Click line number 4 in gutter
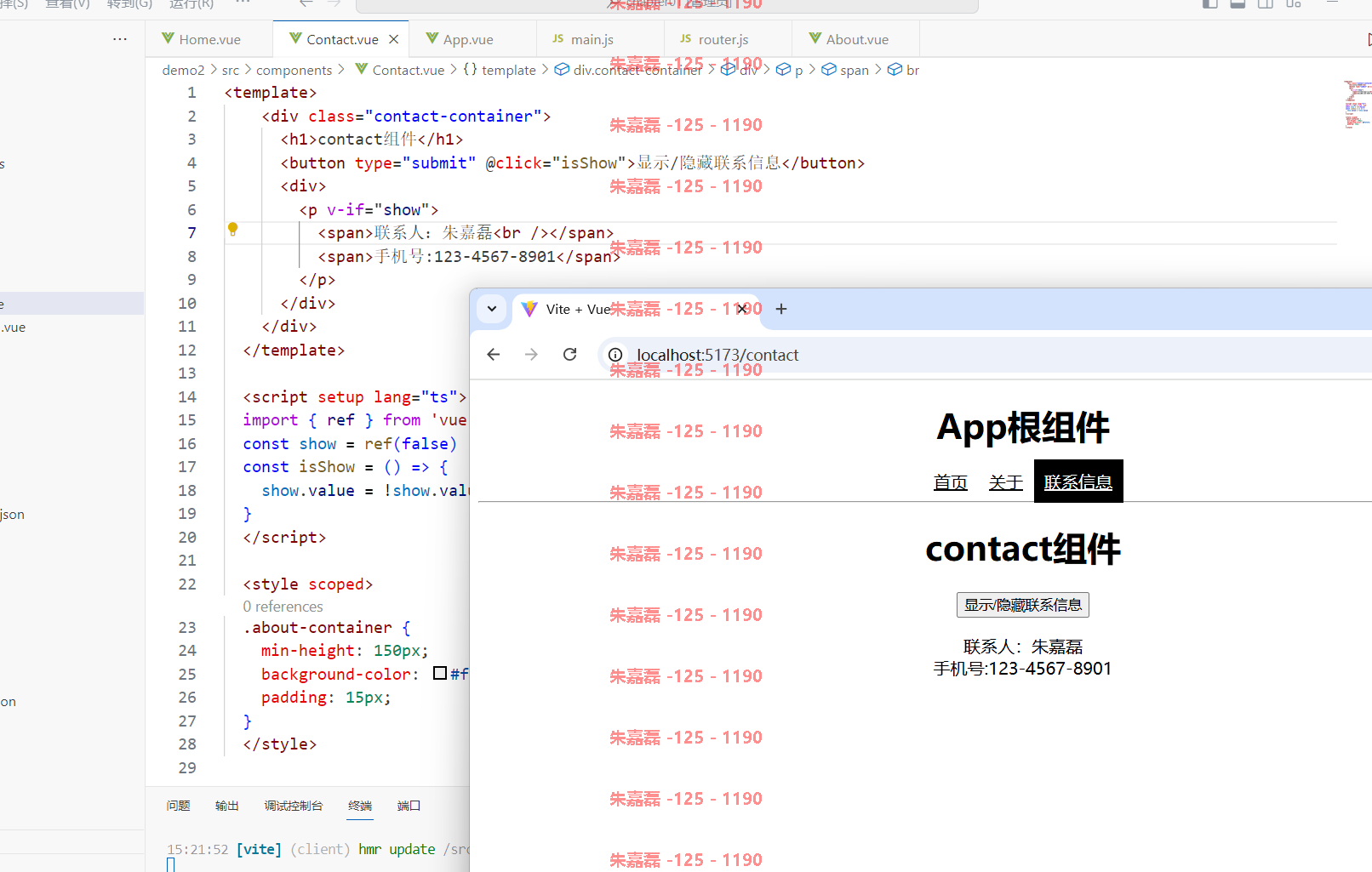The width and height of the screenshot is (1372, 872). click(x=192, y=162)
